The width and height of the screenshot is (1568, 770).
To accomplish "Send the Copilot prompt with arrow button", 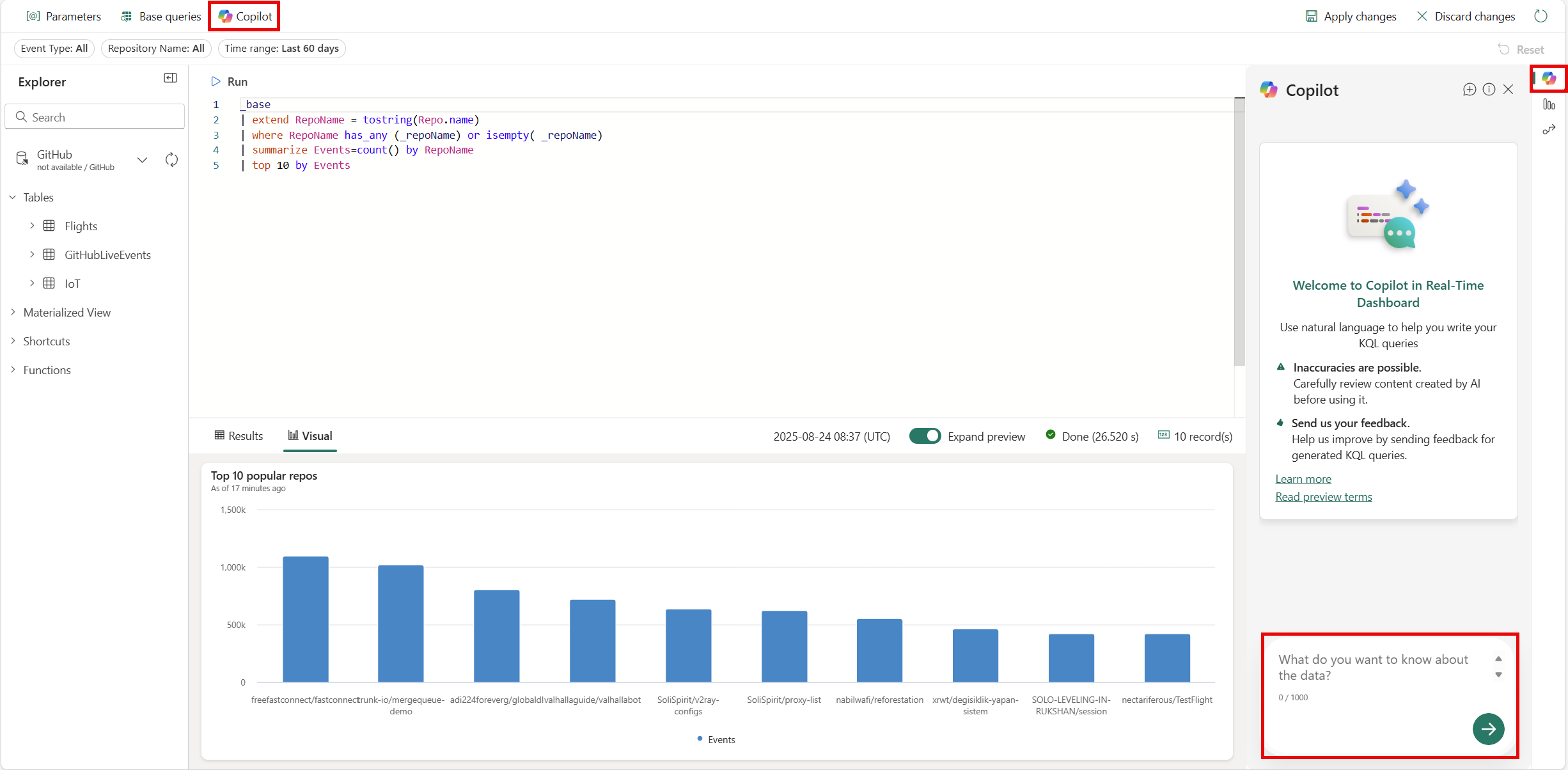I will [1488, 728].
